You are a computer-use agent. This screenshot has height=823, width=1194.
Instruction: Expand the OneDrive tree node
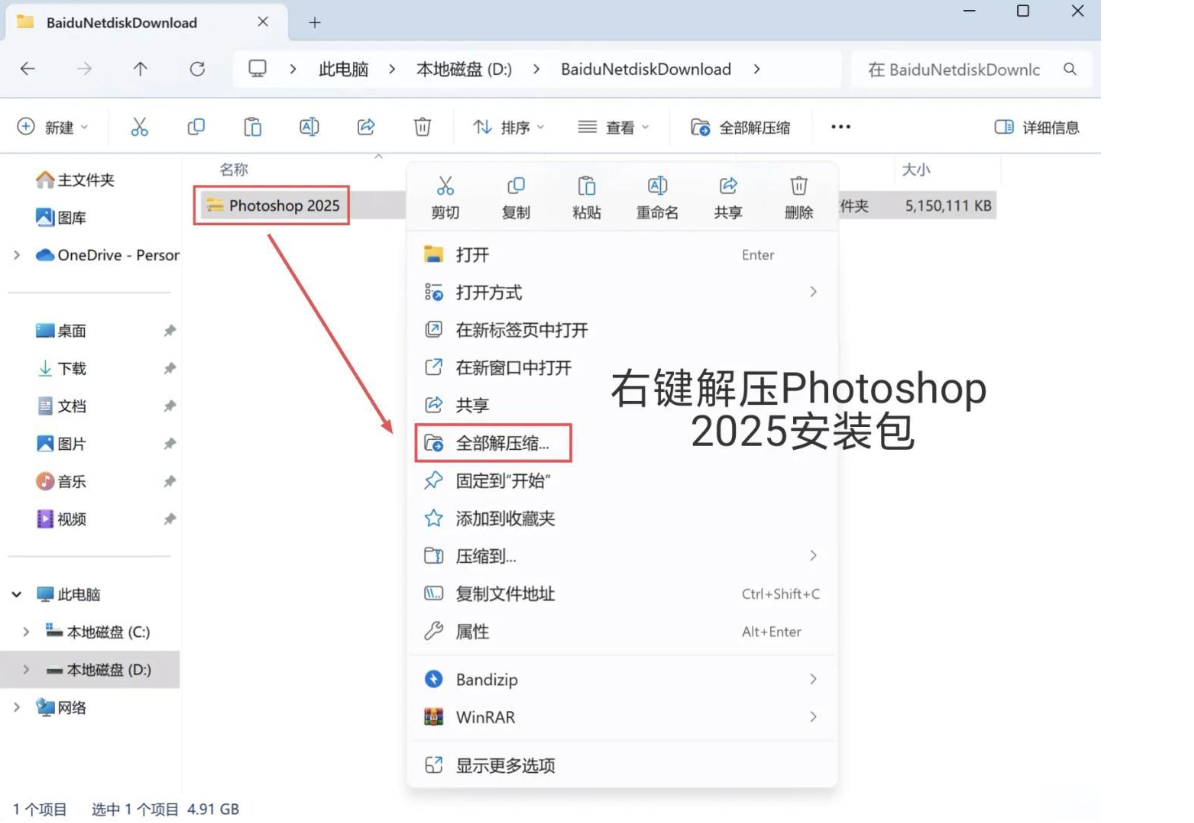[x=17, y=255]
